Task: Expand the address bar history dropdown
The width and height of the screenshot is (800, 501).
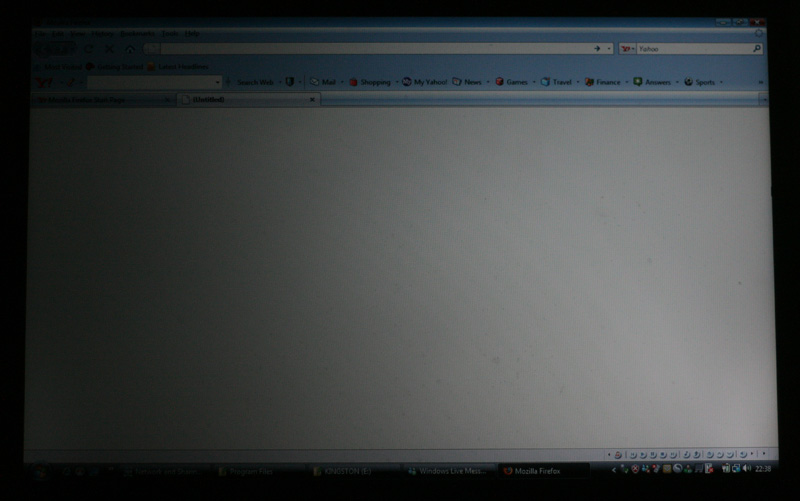Action: [x=609, y=49]
